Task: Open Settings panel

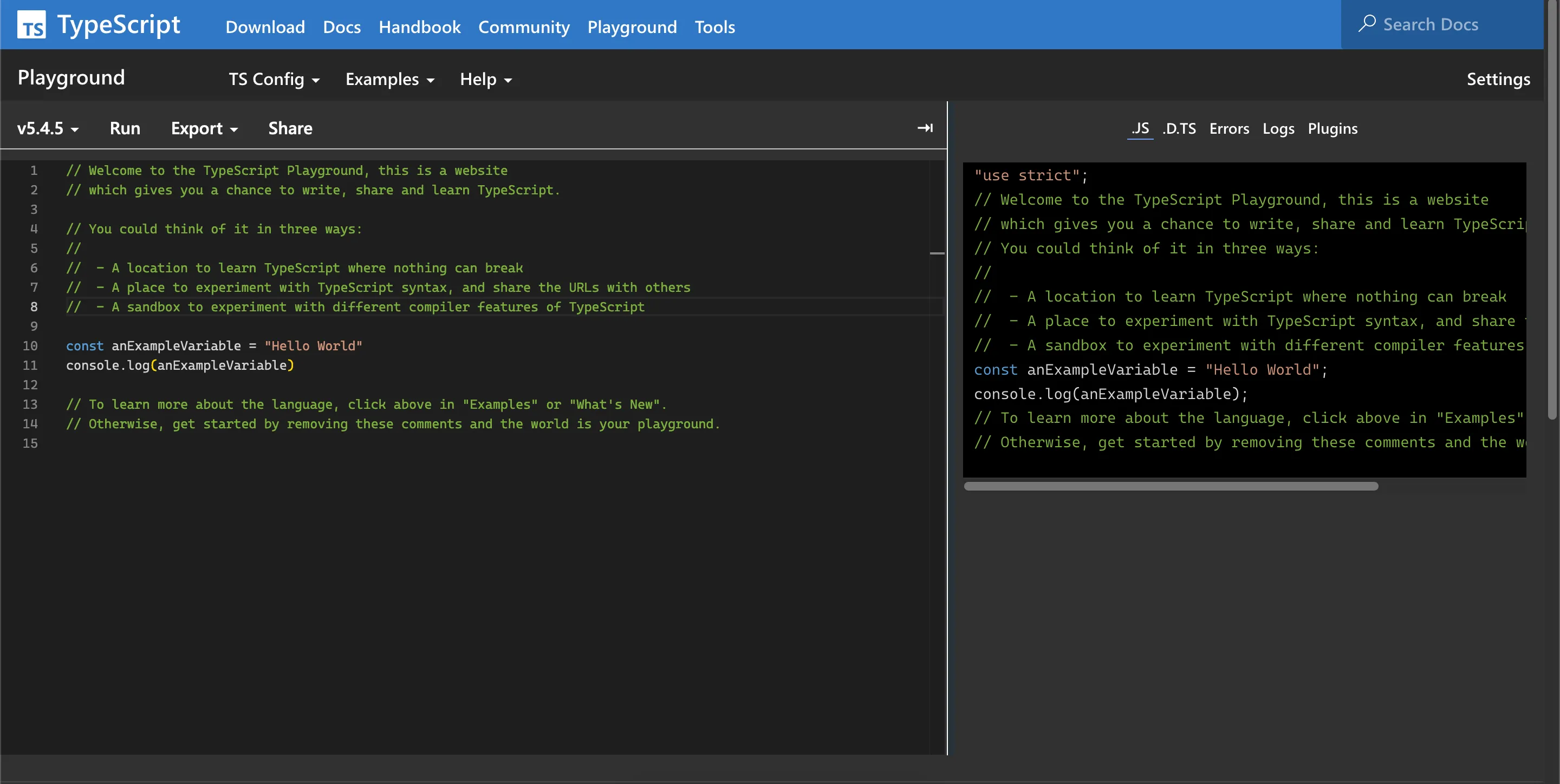Action: 1498,79
